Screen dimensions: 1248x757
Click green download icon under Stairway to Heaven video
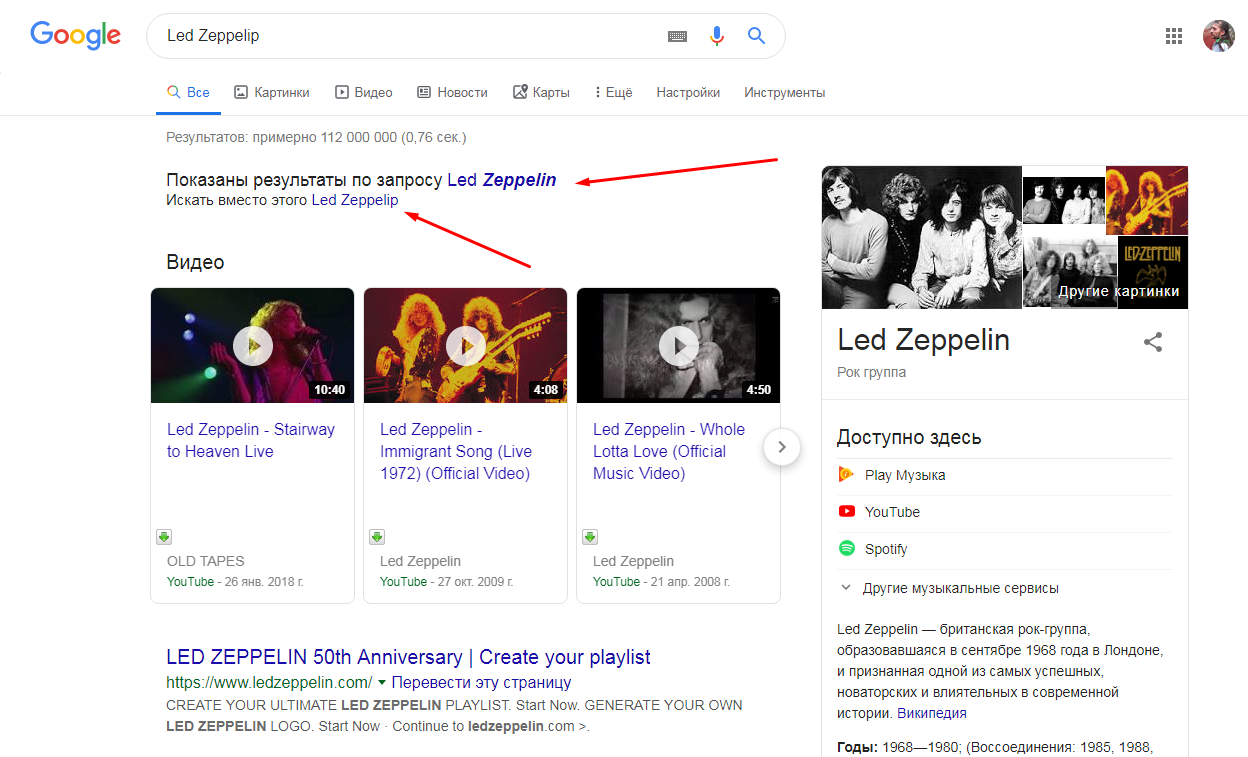tap(163, 537)
